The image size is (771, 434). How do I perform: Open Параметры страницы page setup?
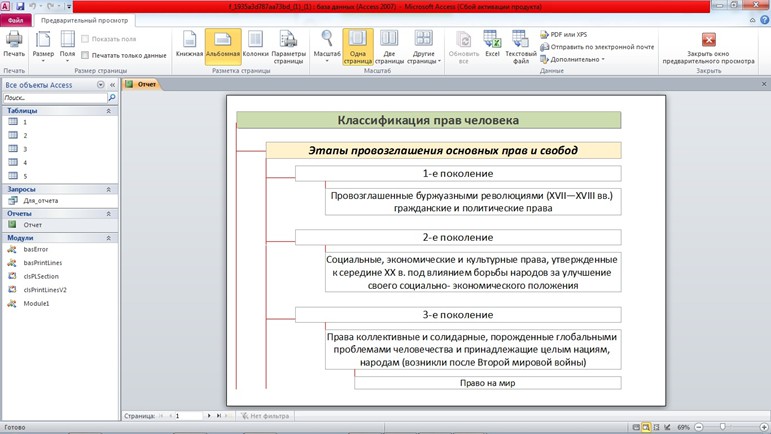click(289, 47)
